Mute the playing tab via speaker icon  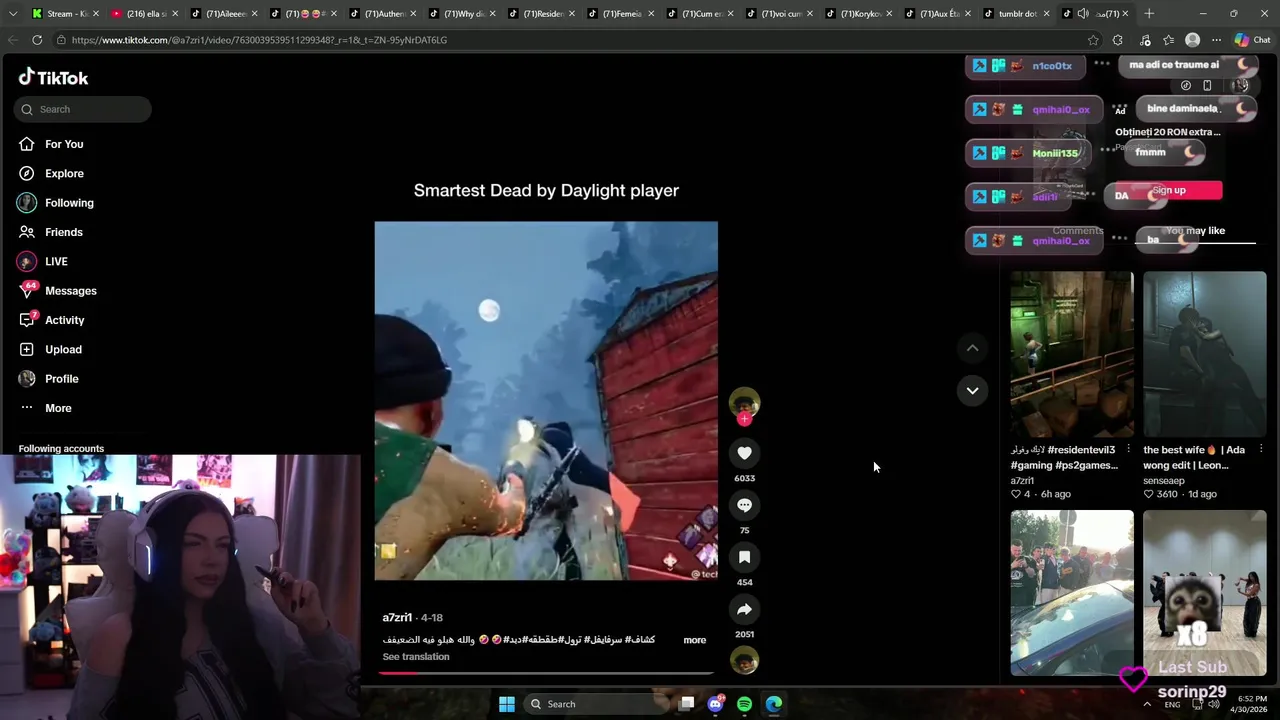point(1083,14)
